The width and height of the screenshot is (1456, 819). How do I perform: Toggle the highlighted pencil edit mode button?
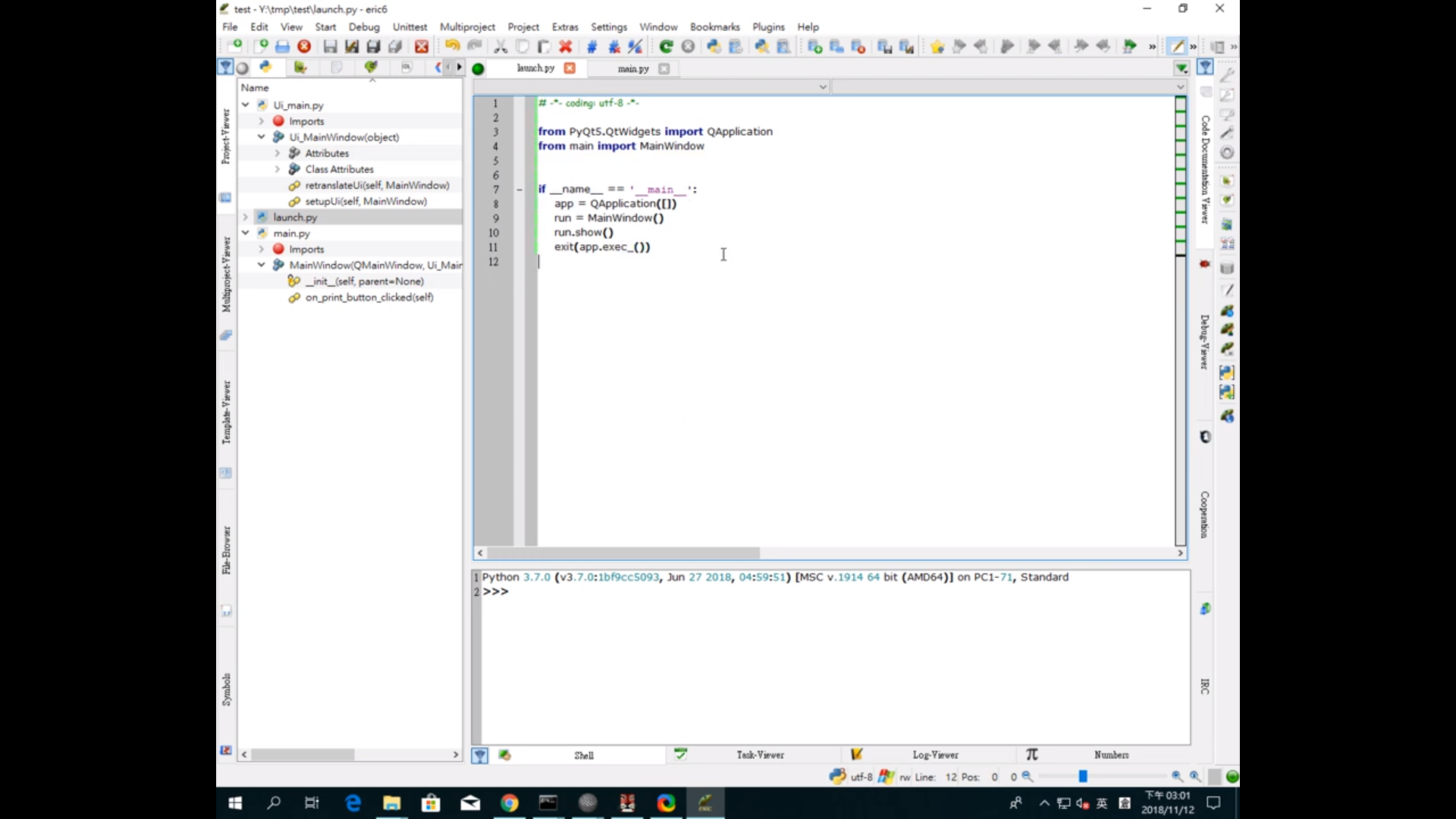(x=1177, y=46)
